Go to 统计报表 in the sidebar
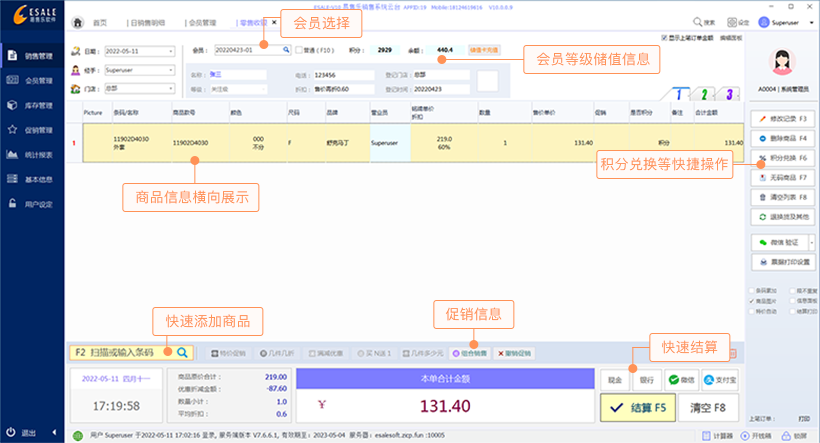The width and height of the screenshot is (820, 443). click(32, 154)
